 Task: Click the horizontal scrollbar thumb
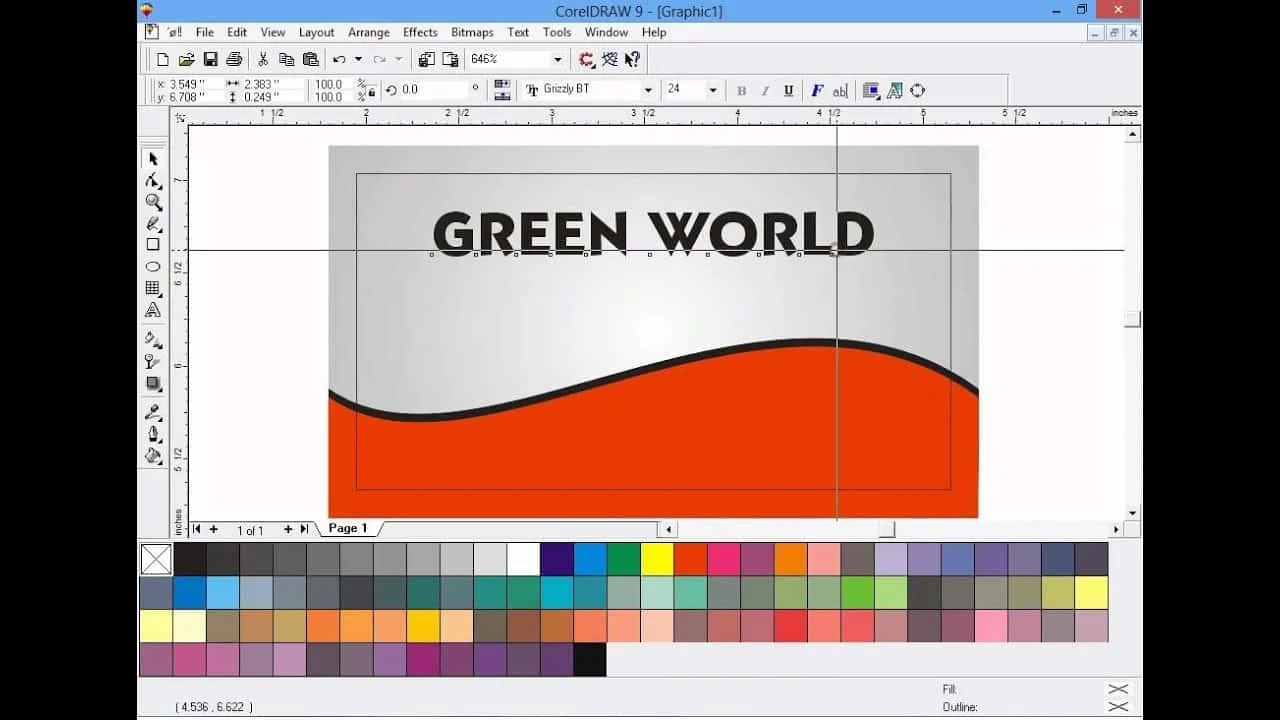pos(887,529)
